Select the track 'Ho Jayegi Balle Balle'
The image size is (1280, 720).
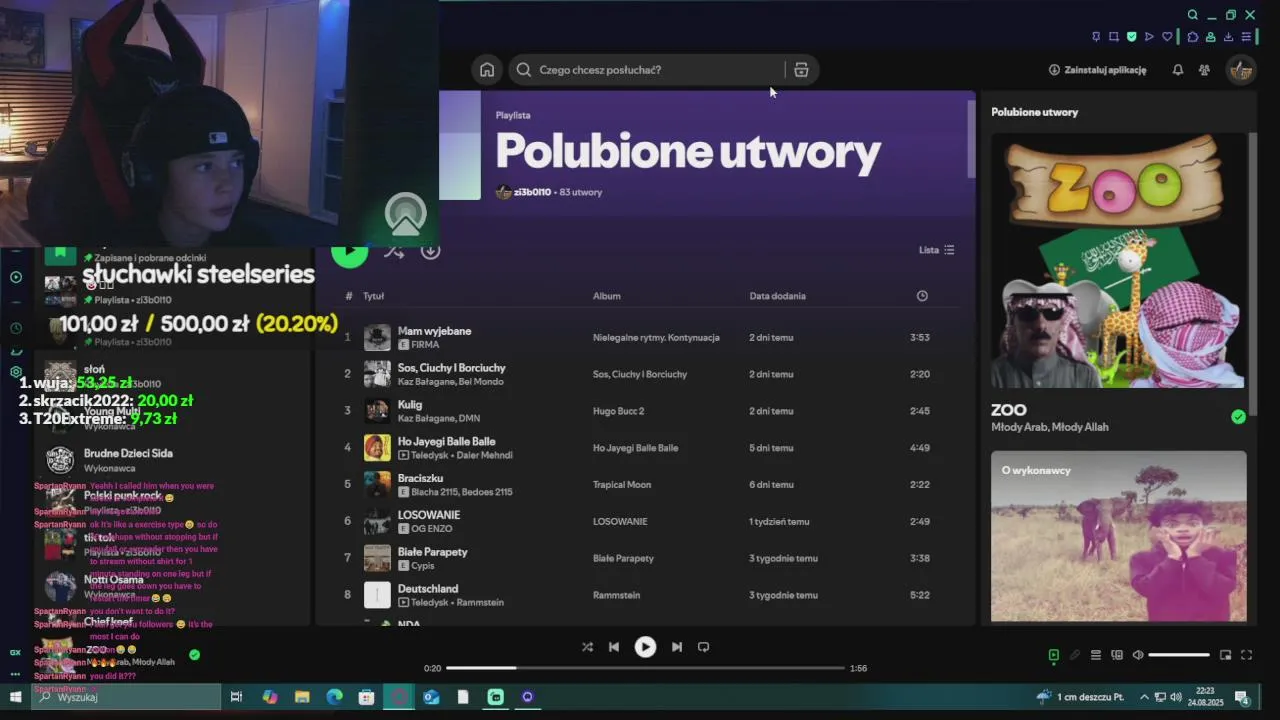pos(446,441)
